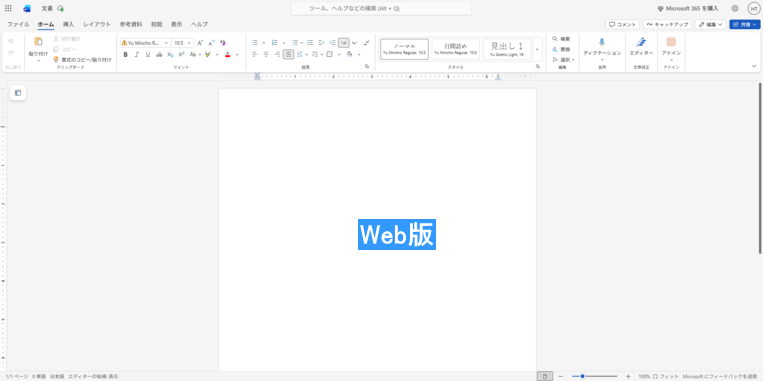The width and height of the screenshot is (763, 381).
Task: Decrease font size with shrink icon
Action: 211,43
